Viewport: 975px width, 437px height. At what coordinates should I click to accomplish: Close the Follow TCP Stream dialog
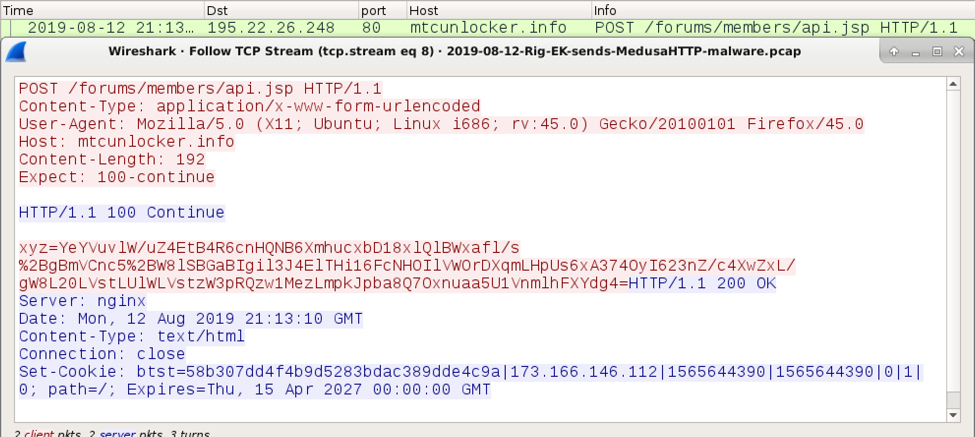click(958, 52)
